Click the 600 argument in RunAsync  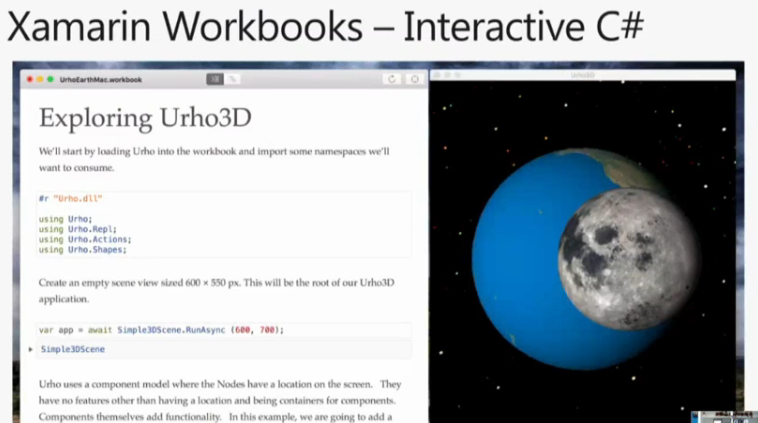242,330
